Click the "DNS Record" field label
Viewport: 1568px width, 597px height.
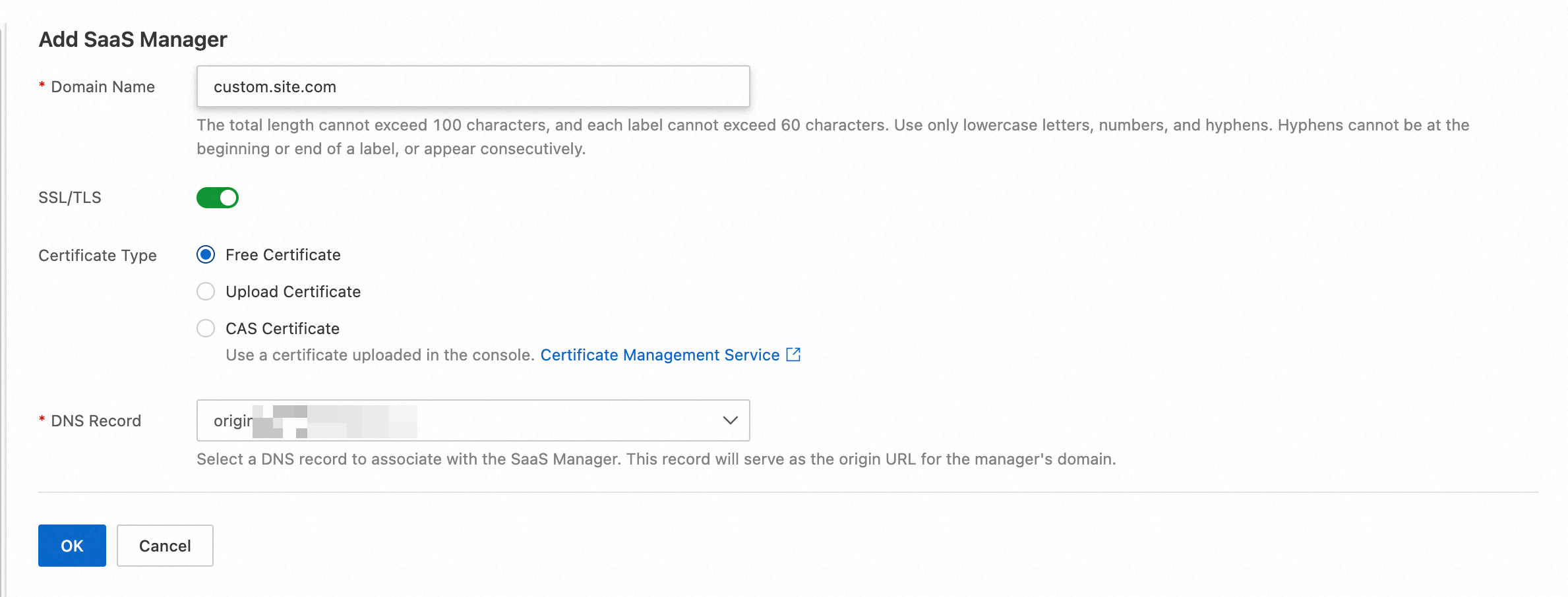(96, 421)
